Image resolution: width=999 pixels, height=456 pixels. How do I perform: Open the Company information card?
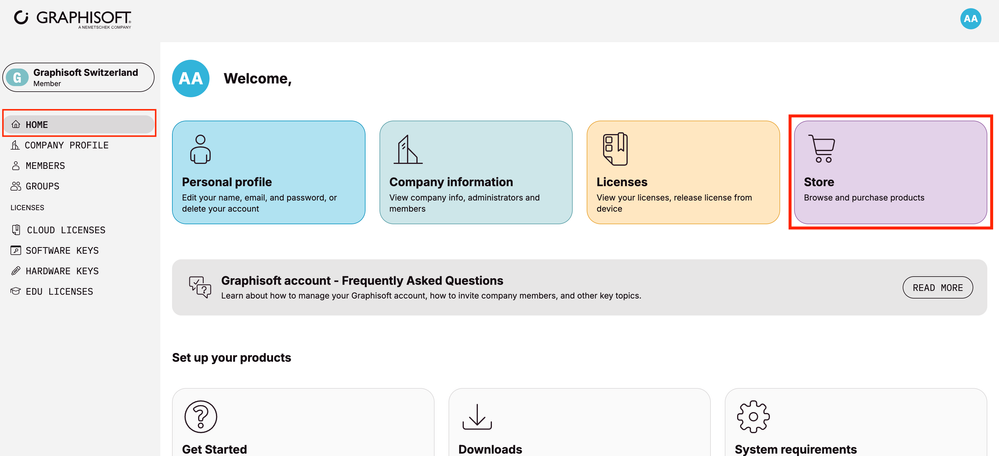[476, 172]
